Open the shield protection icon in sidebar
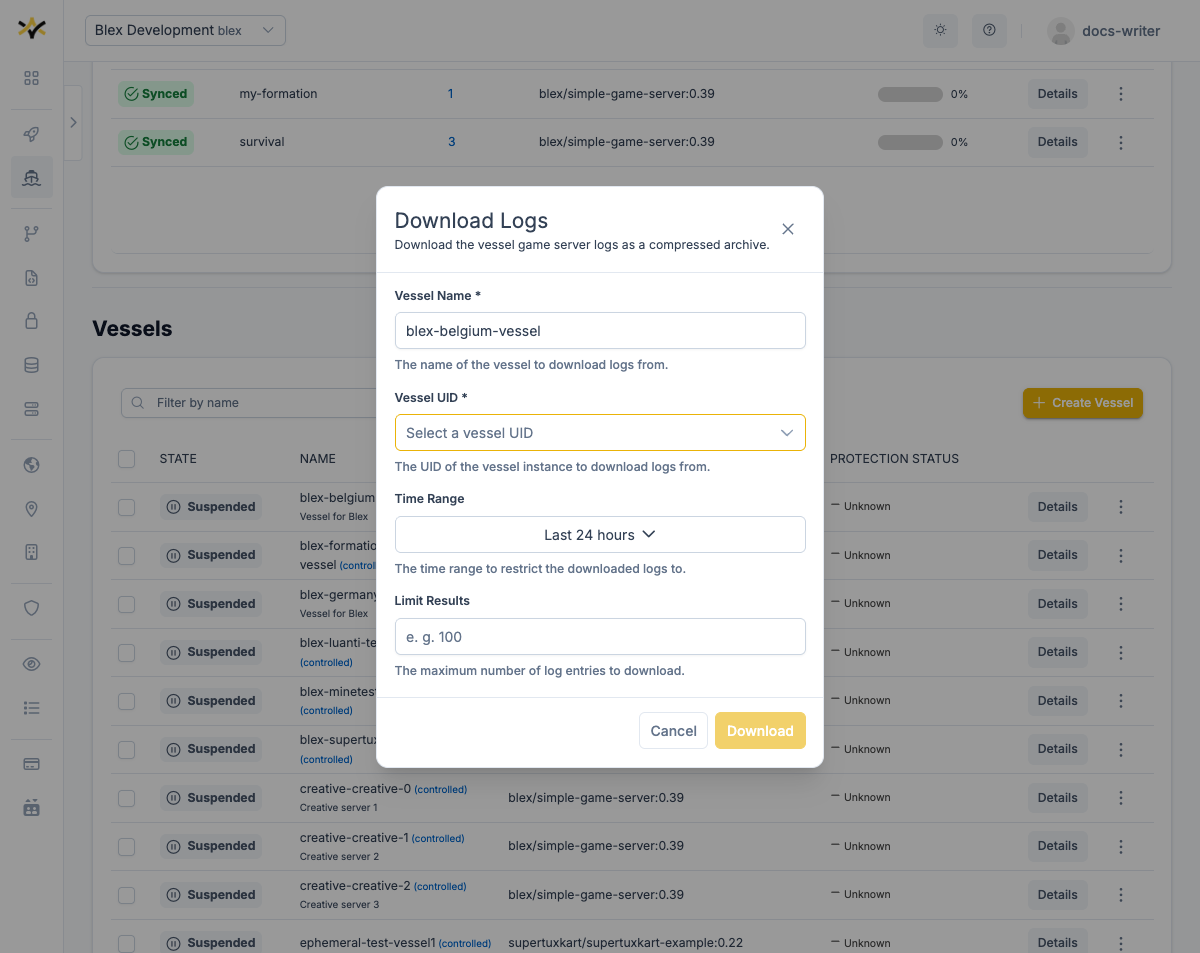Image resolution: width=1200 pixels, height=953 pixels. click(x=31, y=608)
